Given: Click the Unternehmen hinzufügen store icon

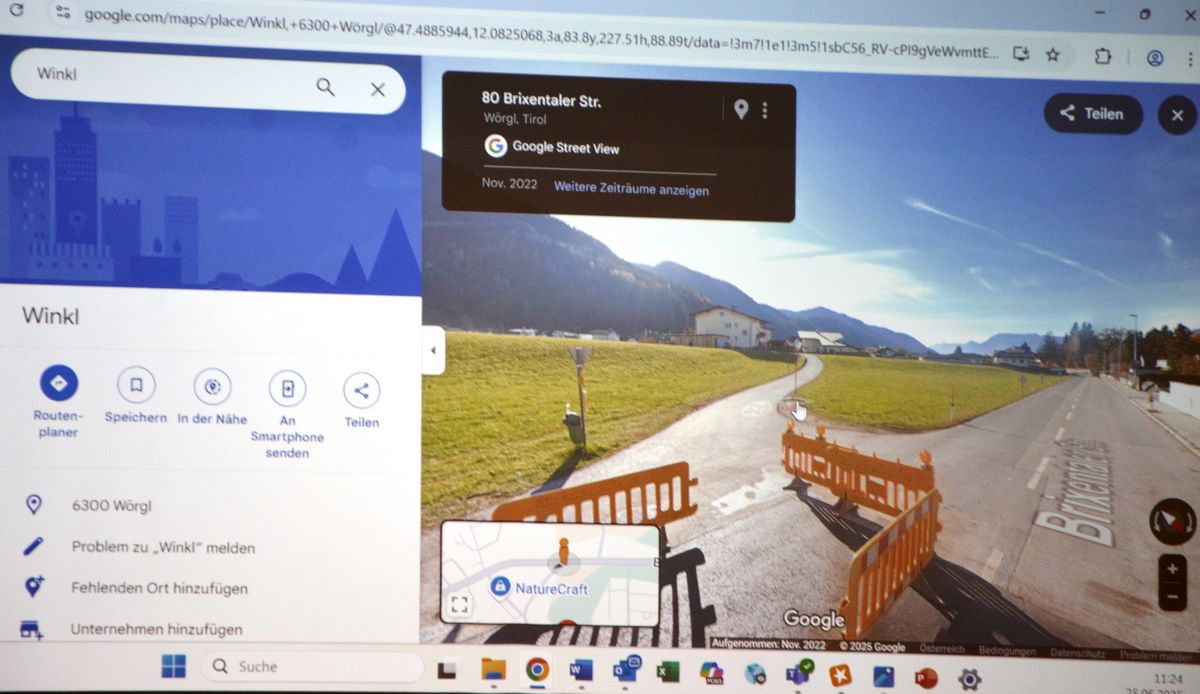Looking at the screenshot, I should (32, 629).
